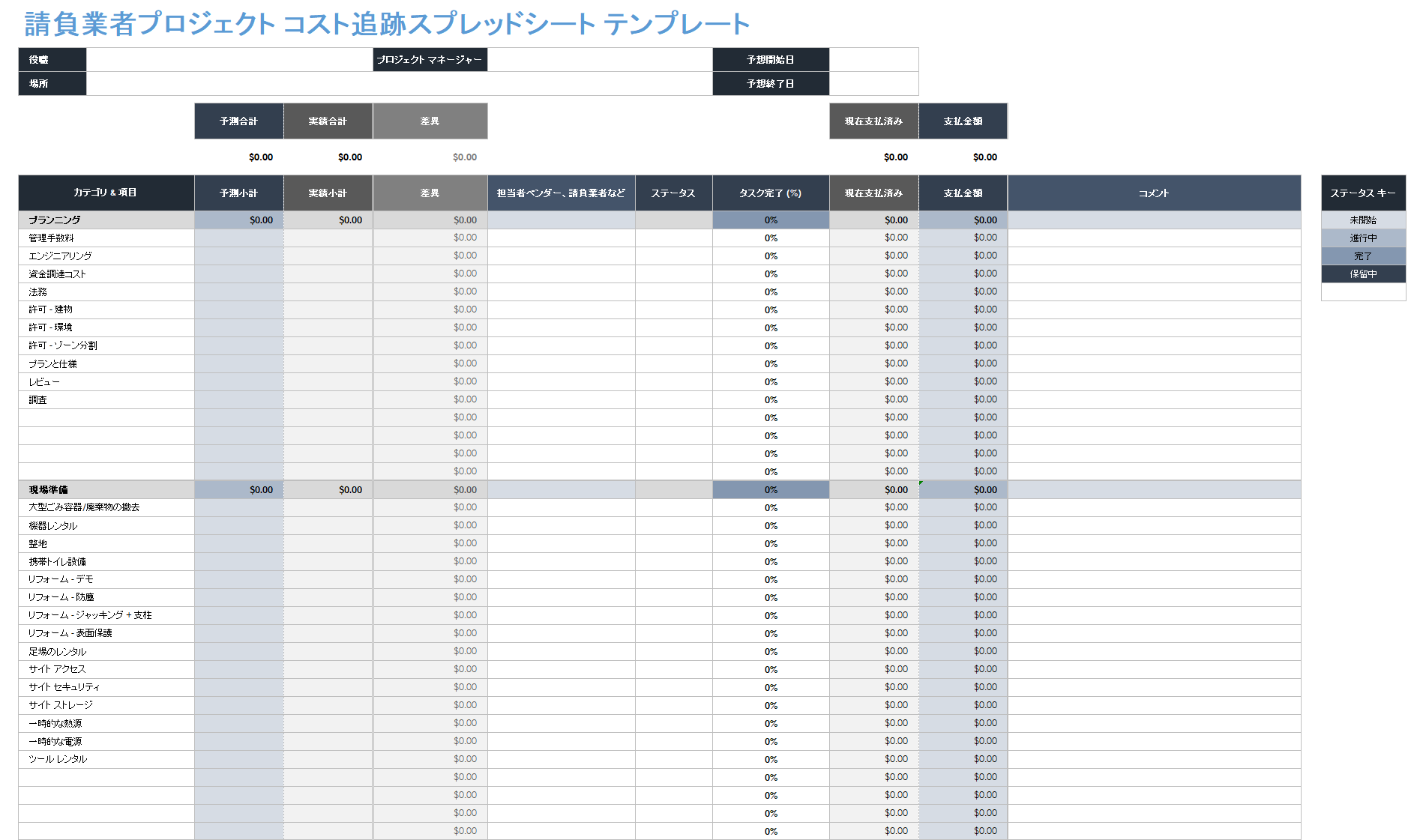Select the 許可 - ゾーン分割 row label
The image size is (1414, 840).
tap(63, 345)
